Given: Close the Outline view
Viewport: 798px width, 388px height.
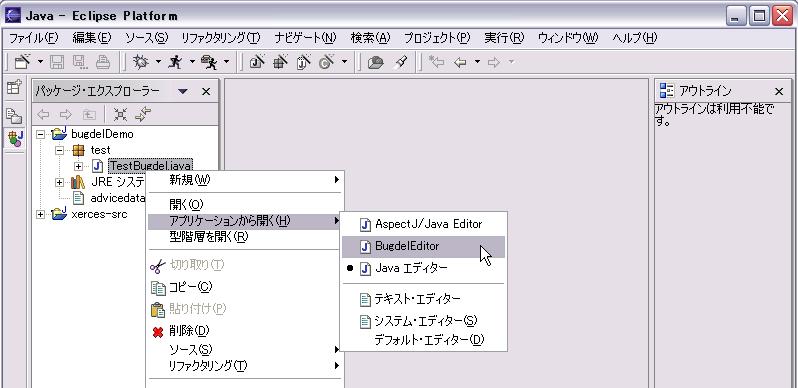Looking at the screenshot, I should [x=779, y=91].
